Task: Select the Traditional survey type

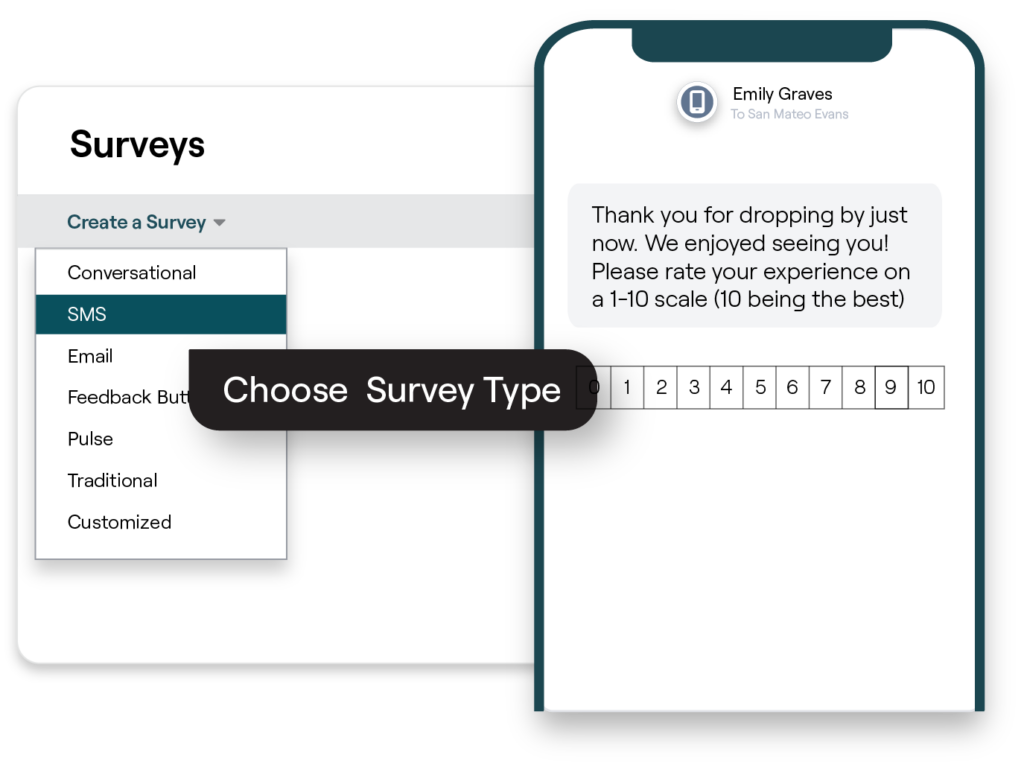Action: pos(112,481)
